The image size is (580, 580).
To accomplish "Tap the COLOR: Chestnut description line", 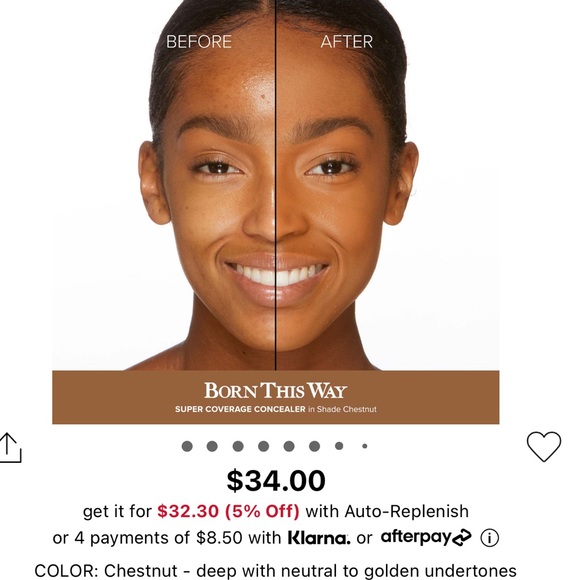I will [x=276, y=571].
